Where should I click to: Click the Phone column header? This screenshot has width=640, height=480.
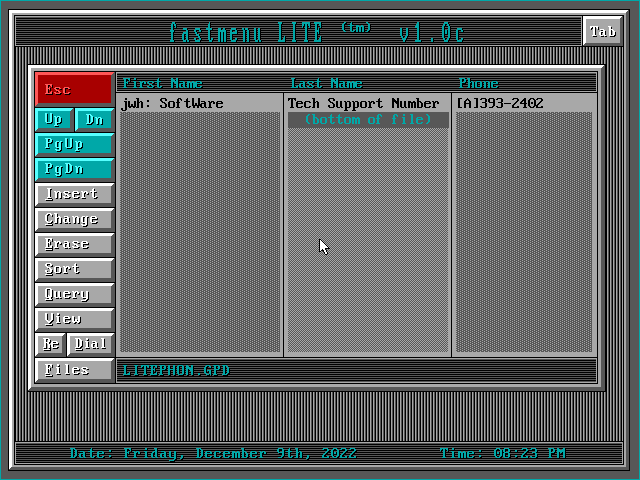(478, 83)
